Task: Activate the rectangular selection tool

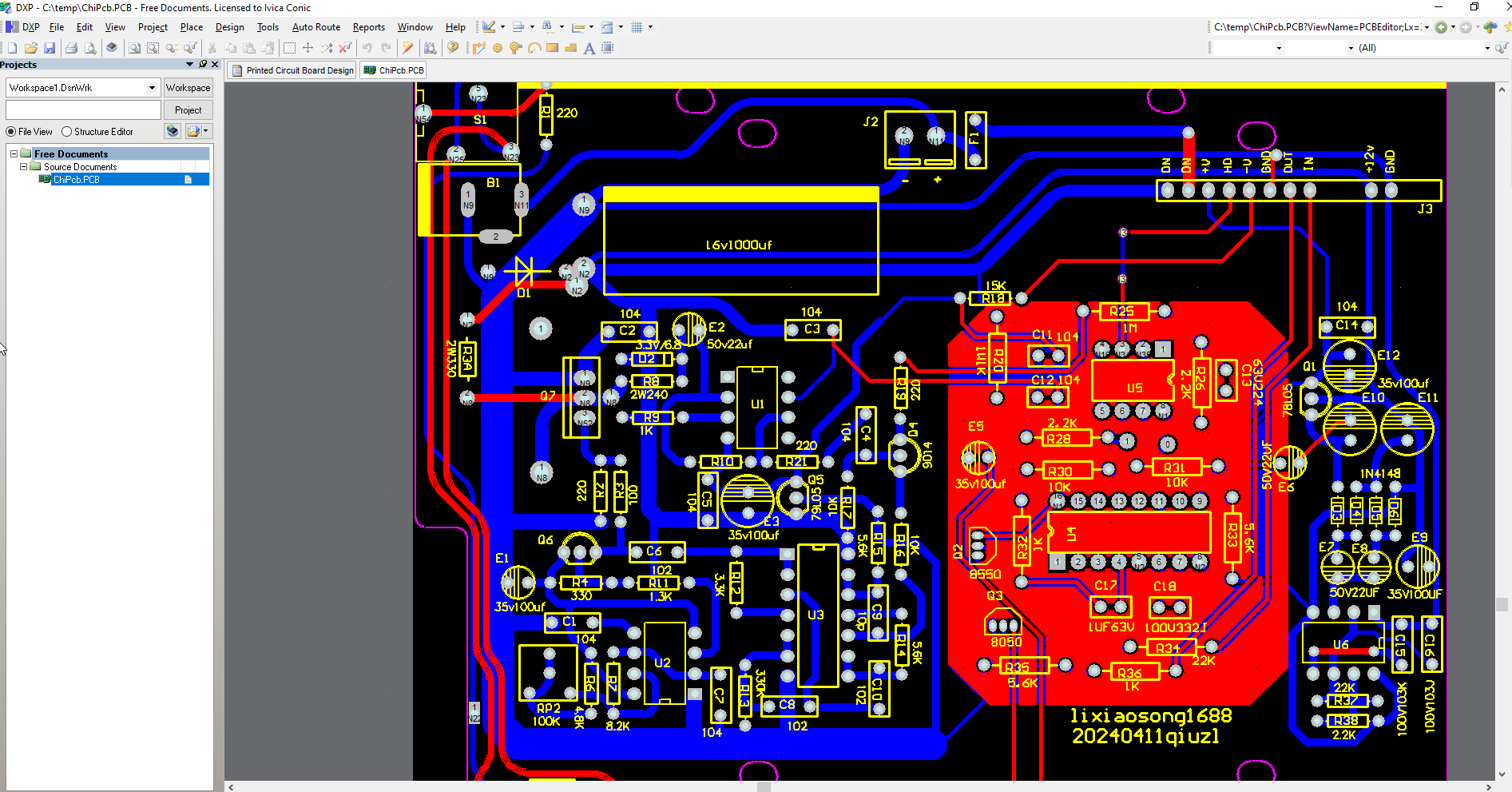Action: (x=289, y=48)
